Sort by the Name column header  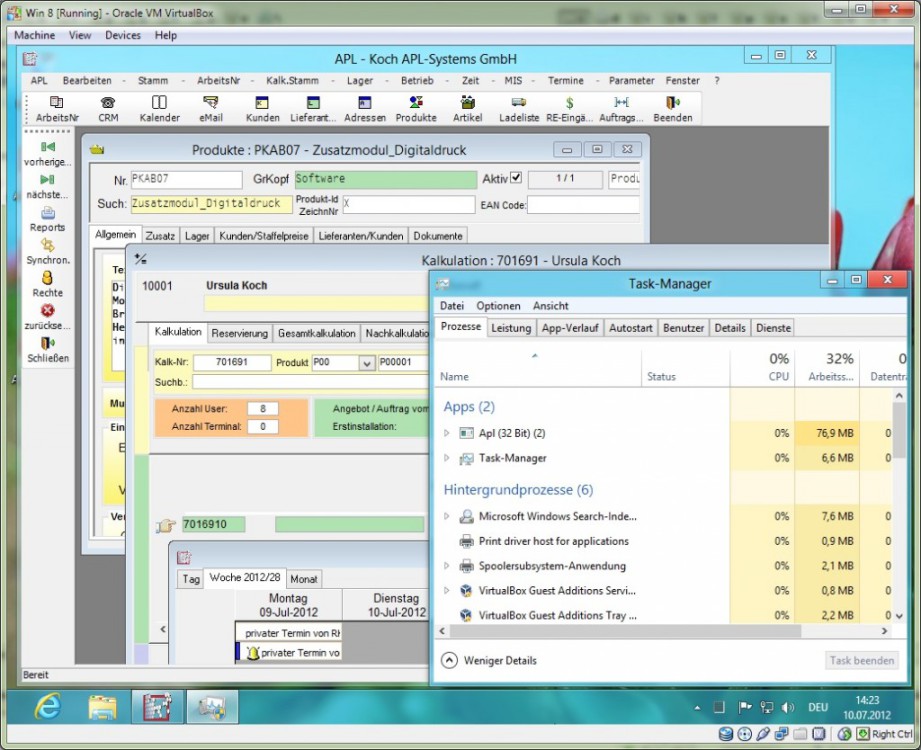[455, 376]
